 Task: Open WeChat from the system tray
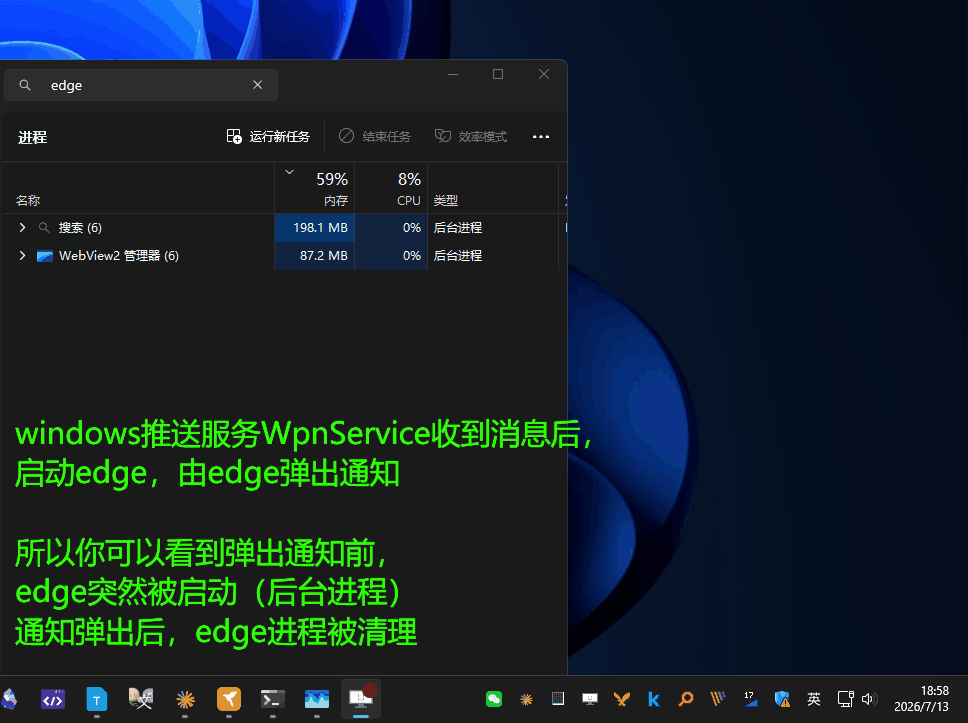(x=494, y=699)
